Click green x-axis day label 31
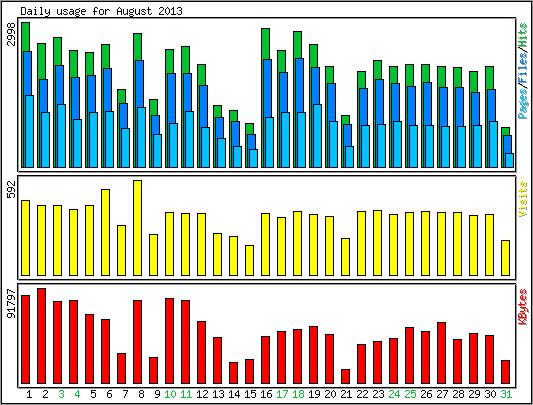Screen dimensions: 533x405 [x=506, y=394]
